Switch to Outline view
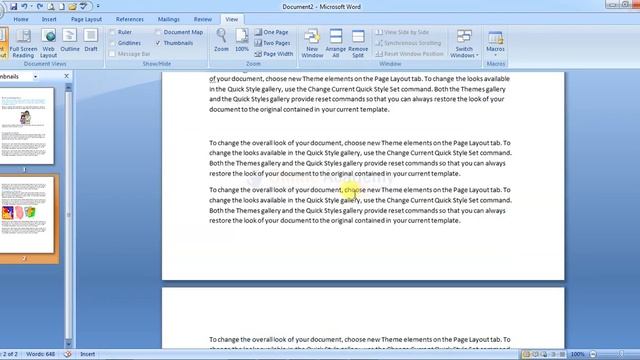This screenshot has width=640, height=360. point(70,40)
